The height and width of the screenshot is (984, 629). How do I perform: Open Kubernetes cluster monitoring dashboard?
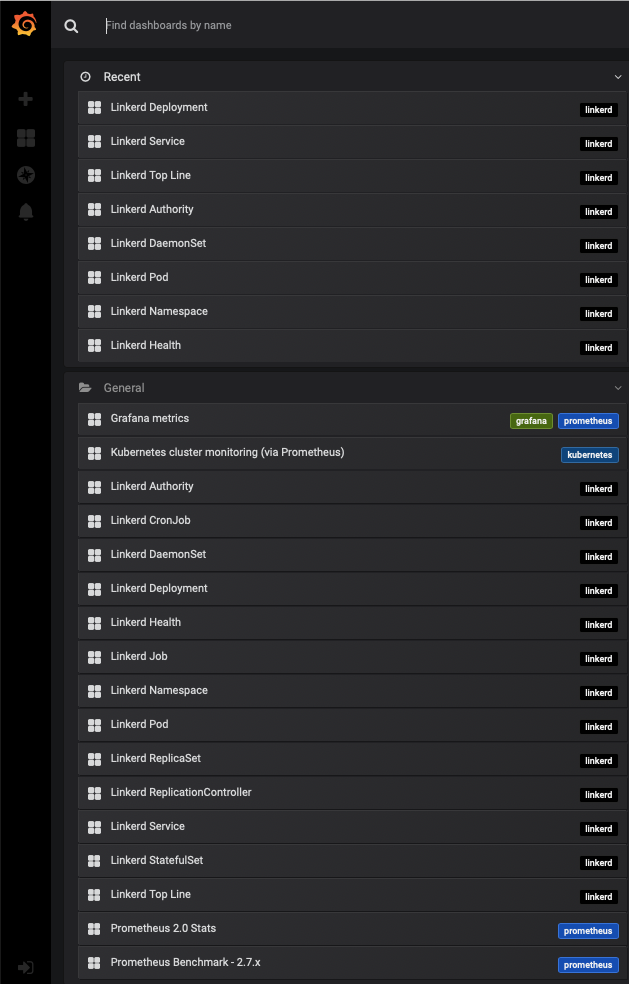coord(352,452)
